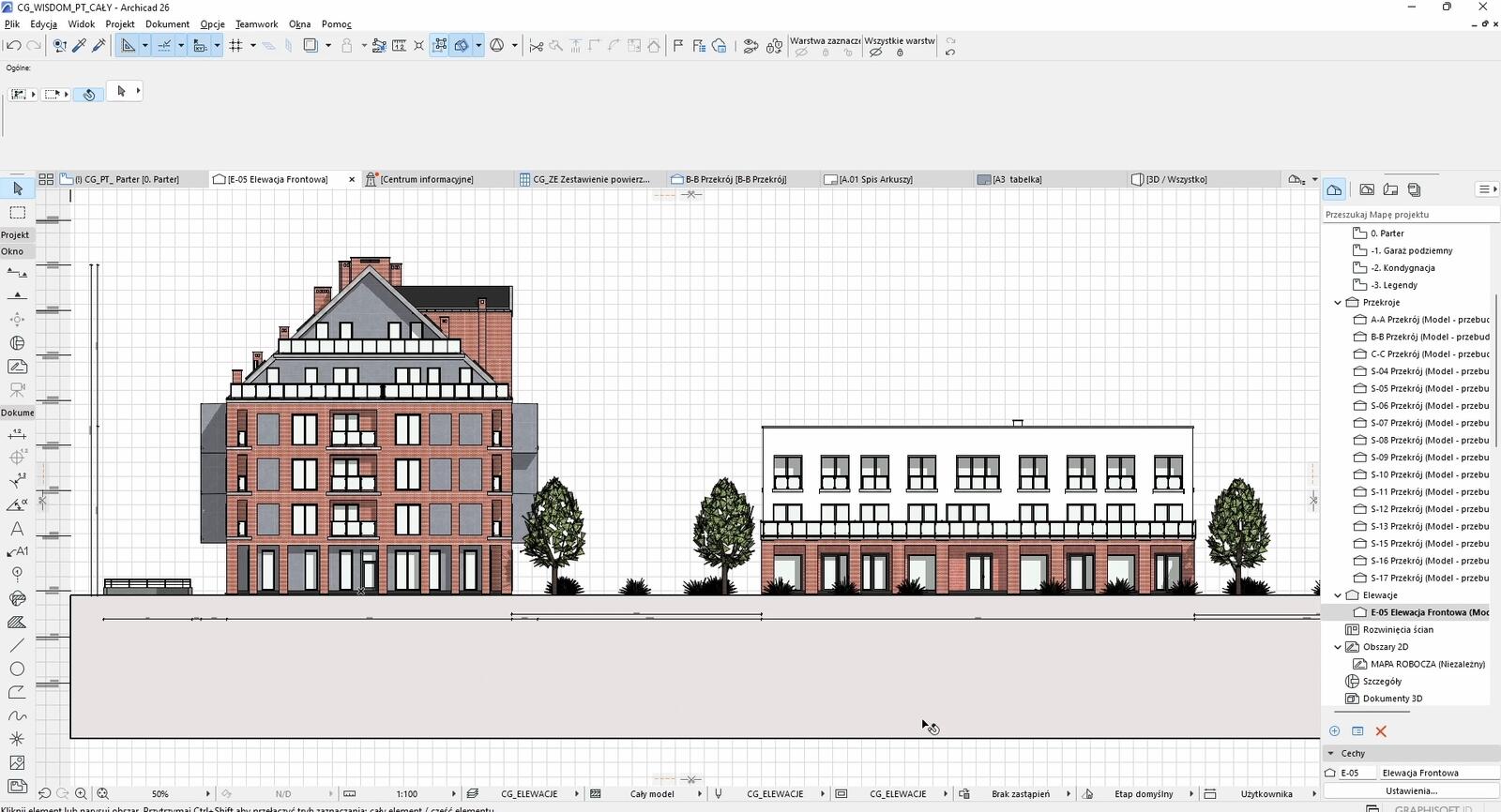Click the Ustawienia... button

tap(1411, 790)
